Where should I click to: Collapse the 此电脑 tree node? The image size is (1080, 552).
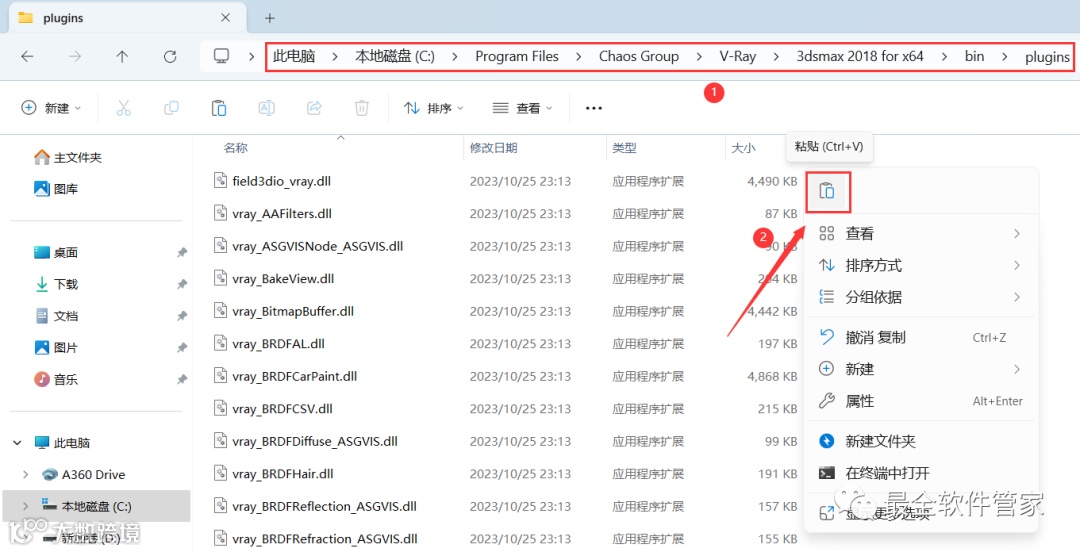(x=17, y=442)
